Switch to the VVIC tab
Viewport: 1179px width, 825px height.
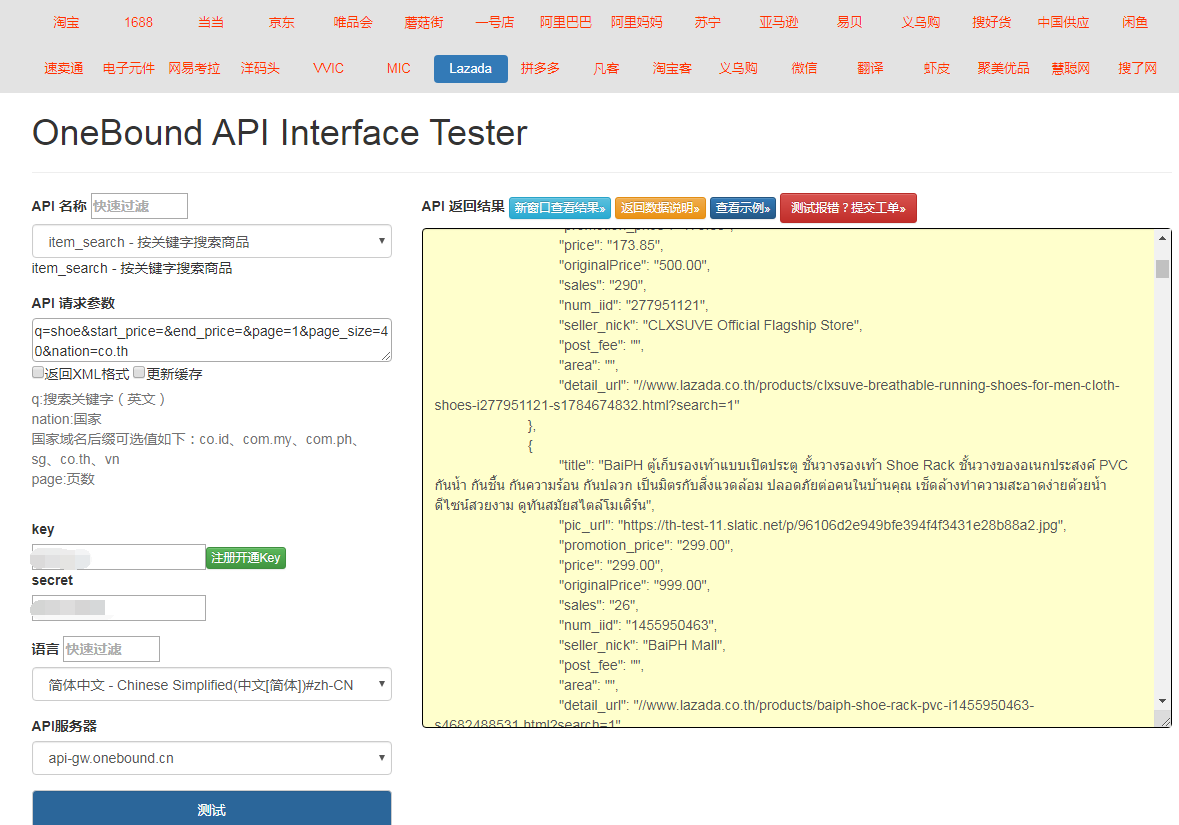[328, 68]
